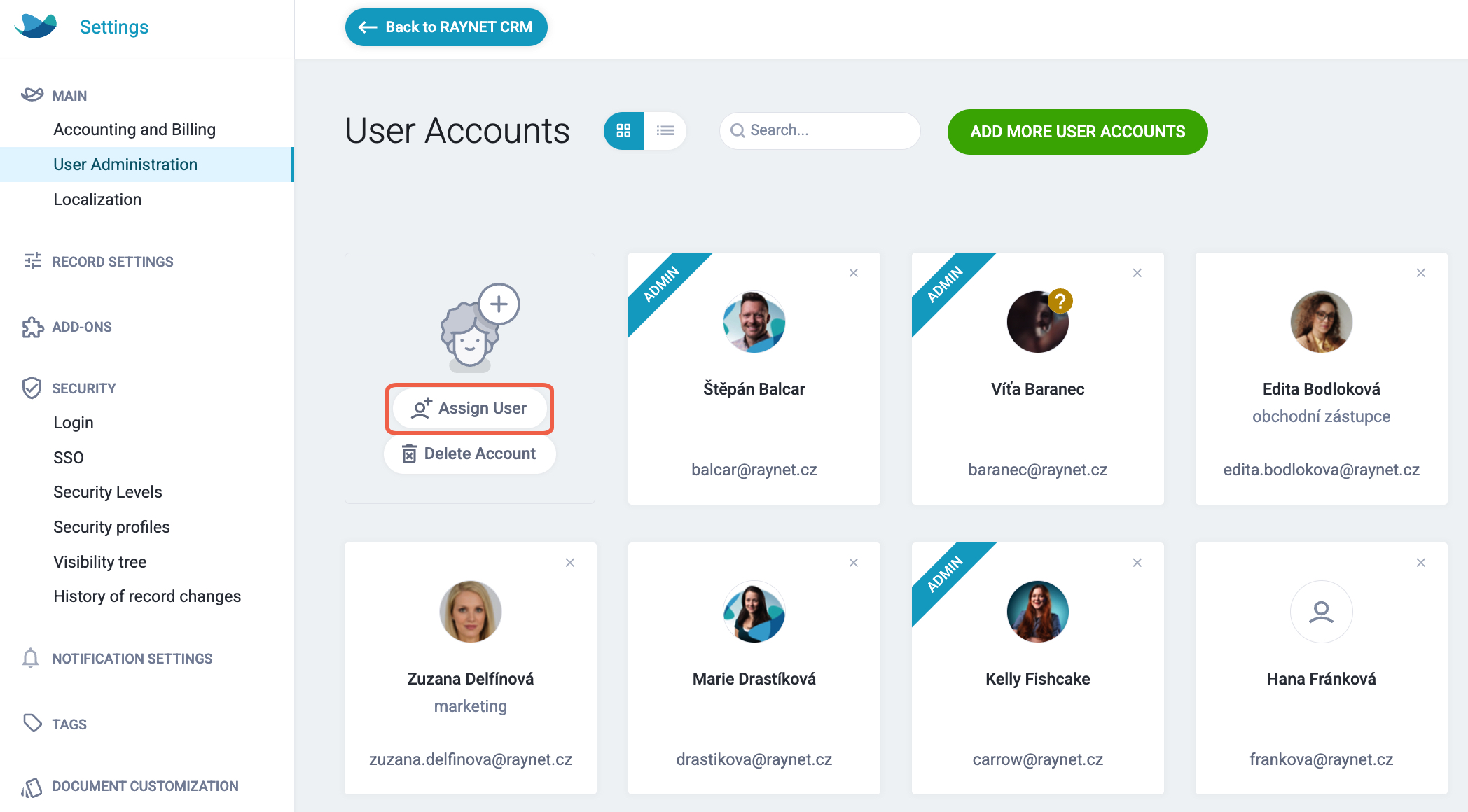Open Document Customization section
Image resolution: width=1468 pixels, height=812 pixels.
pos(145,786)
